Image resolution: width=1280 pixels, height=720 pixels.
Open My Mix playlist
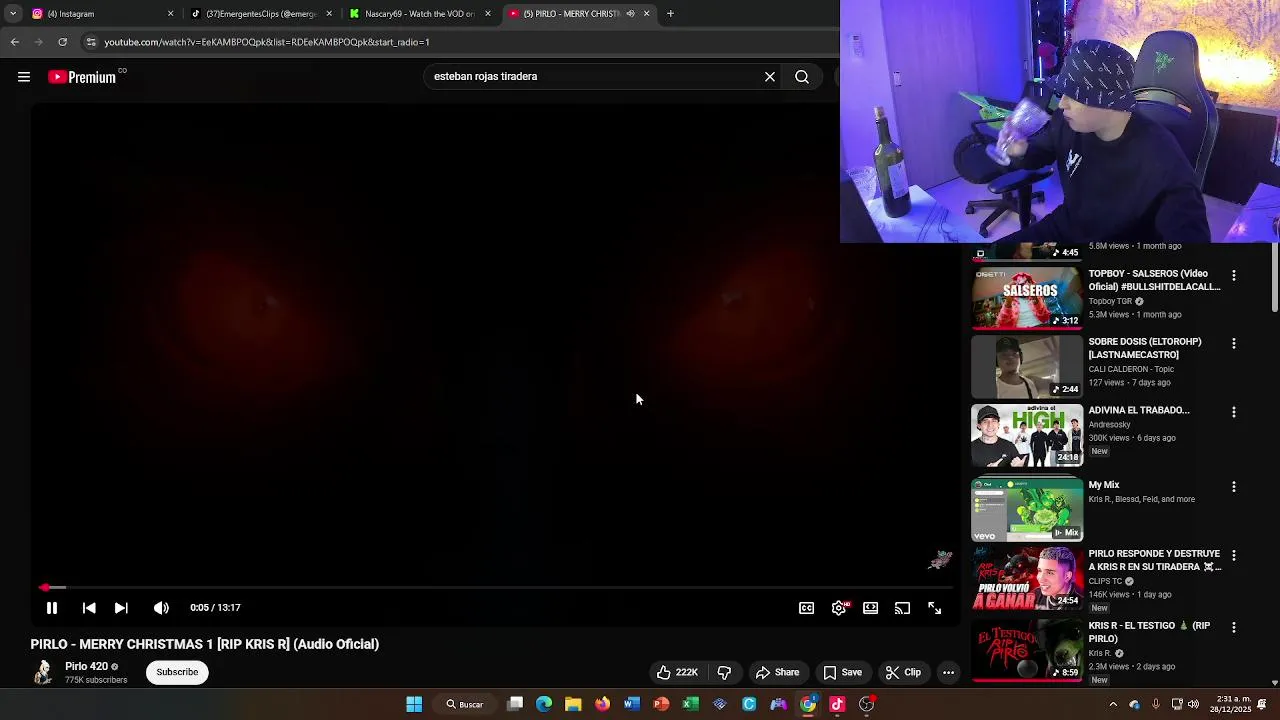click(x=1027, y=510)
